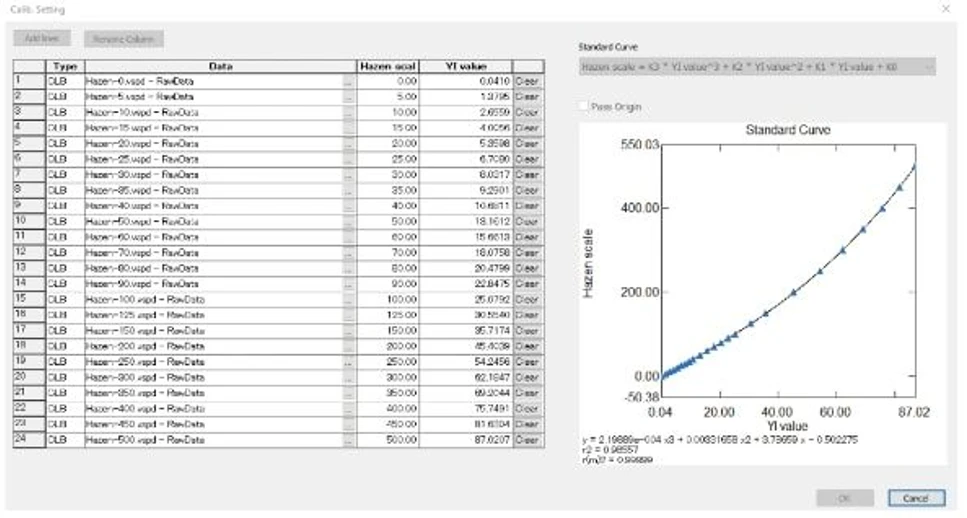The width and height of the screenshot is (967, 518).
Task: Enable the Pass Origin checkbox
Action: (x=585, y=106)
